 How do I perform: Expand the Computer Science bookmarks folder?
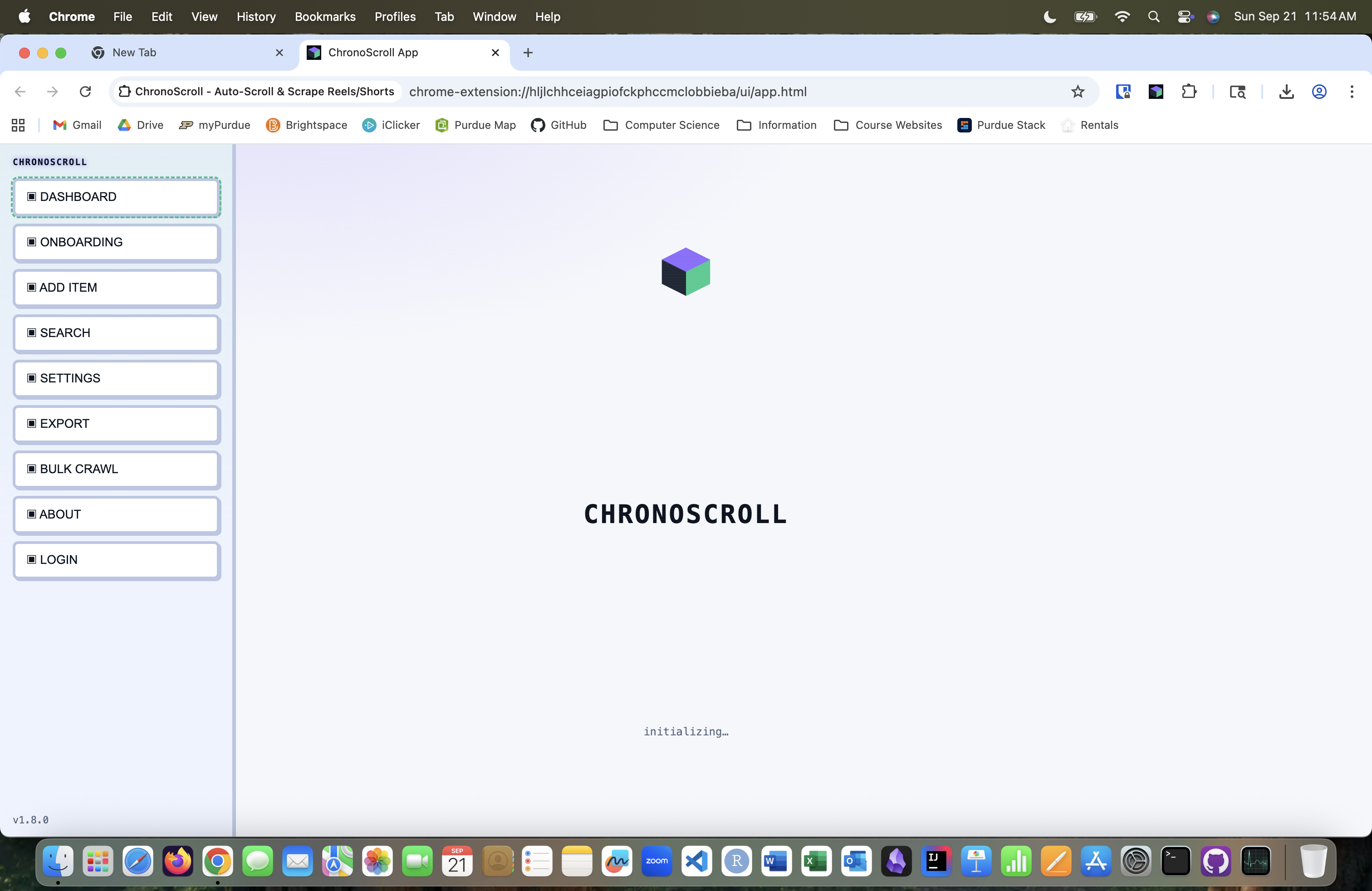click(x=661, y=125)
